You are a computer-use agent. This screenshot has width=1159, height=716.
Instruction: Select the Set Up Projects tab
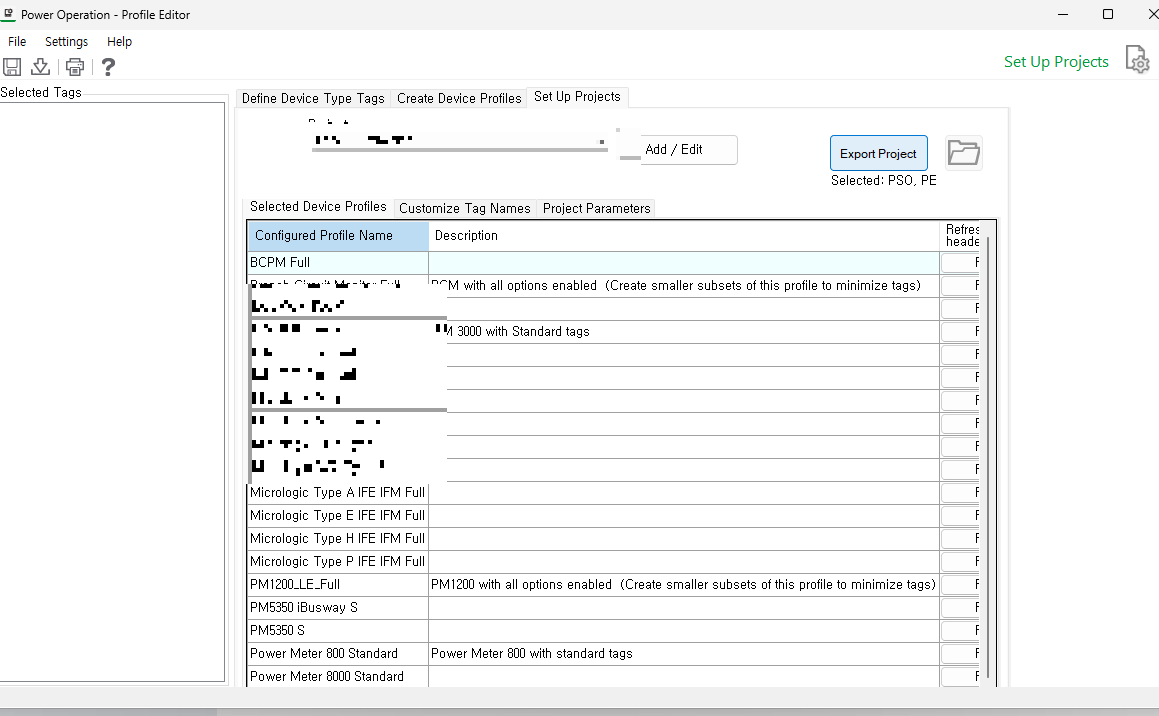click(577, 97)
